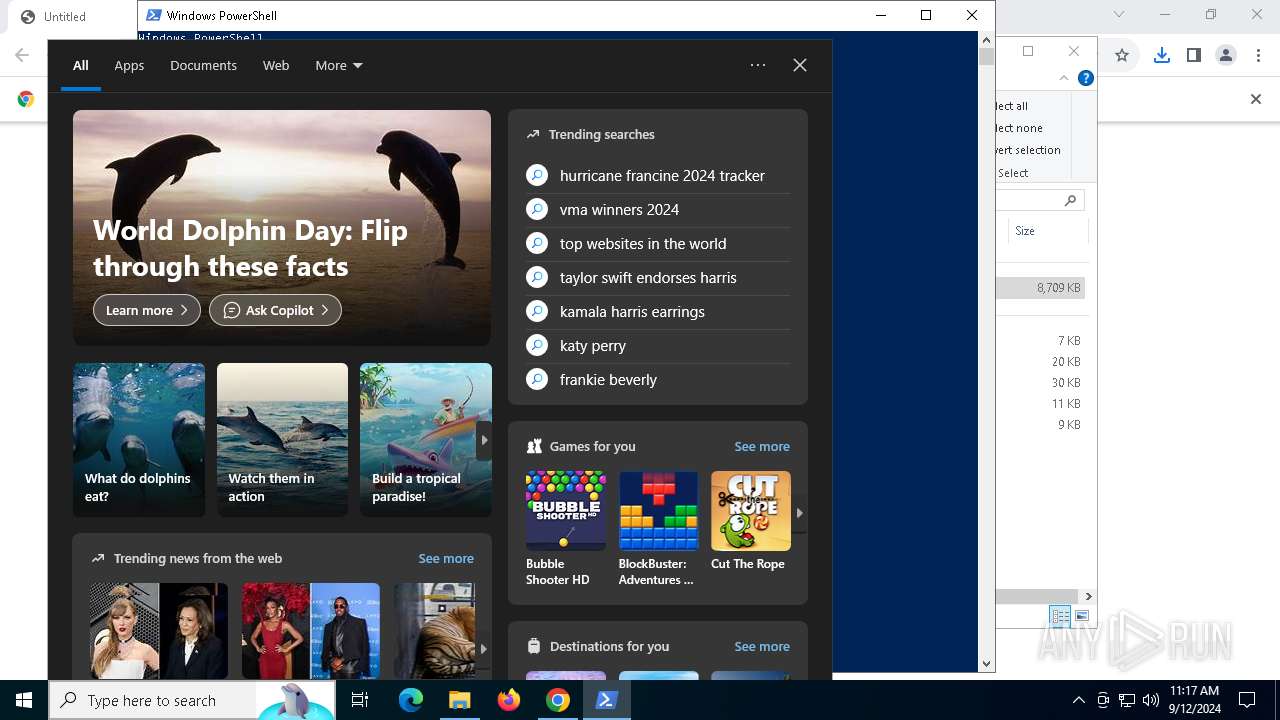Viewport: 1280px width, 720px height.
Task: Click the Explorer search field magnifier
Action: 1070,200
